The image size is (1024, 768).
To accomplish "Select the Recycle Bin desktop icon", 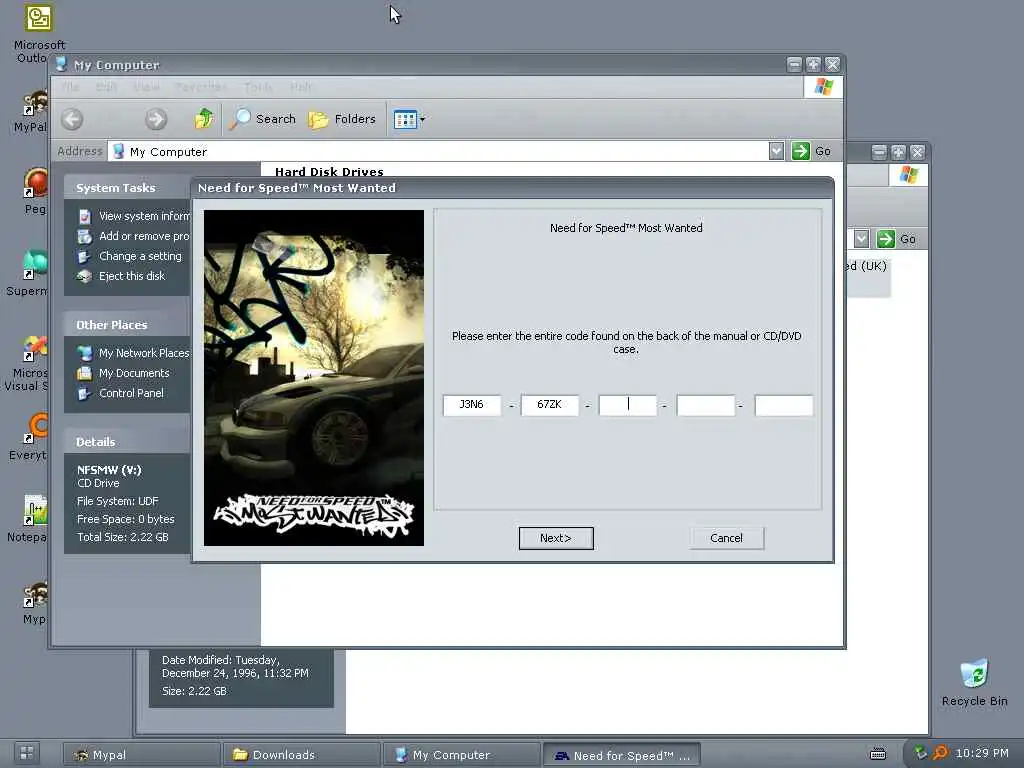I will click(974, 683).
